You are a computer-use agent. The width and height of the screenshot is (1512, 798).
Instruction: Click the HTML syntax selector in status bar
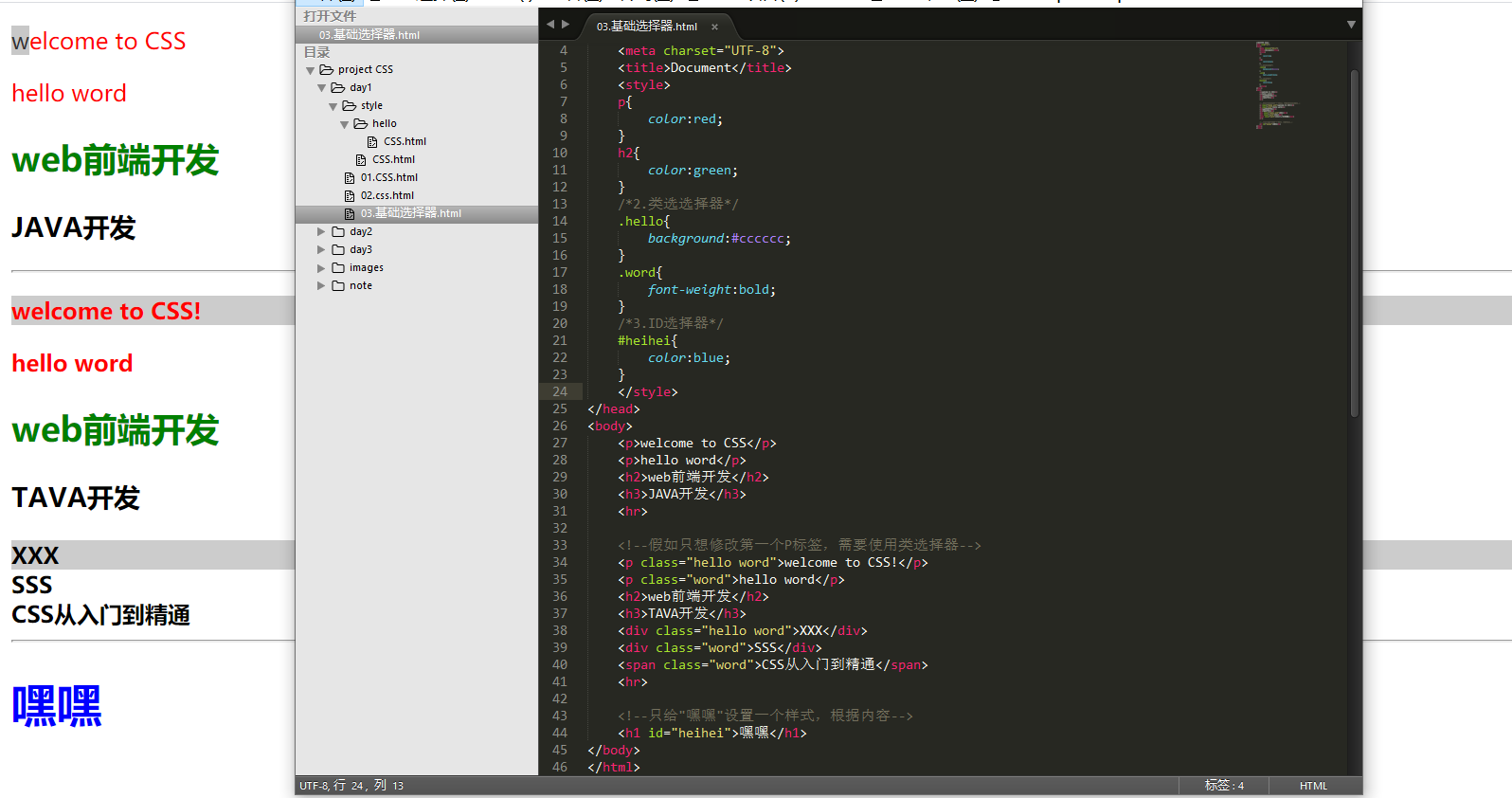[x=1313, y=786]
